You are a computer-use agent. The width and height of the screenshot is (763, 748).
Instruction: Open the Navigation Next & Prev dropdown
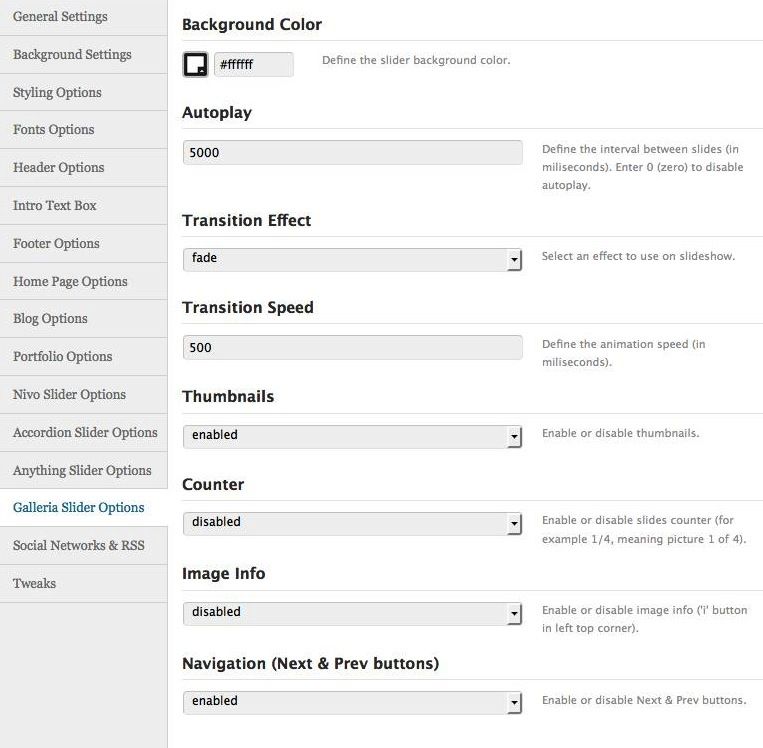(x=352, y=702)
